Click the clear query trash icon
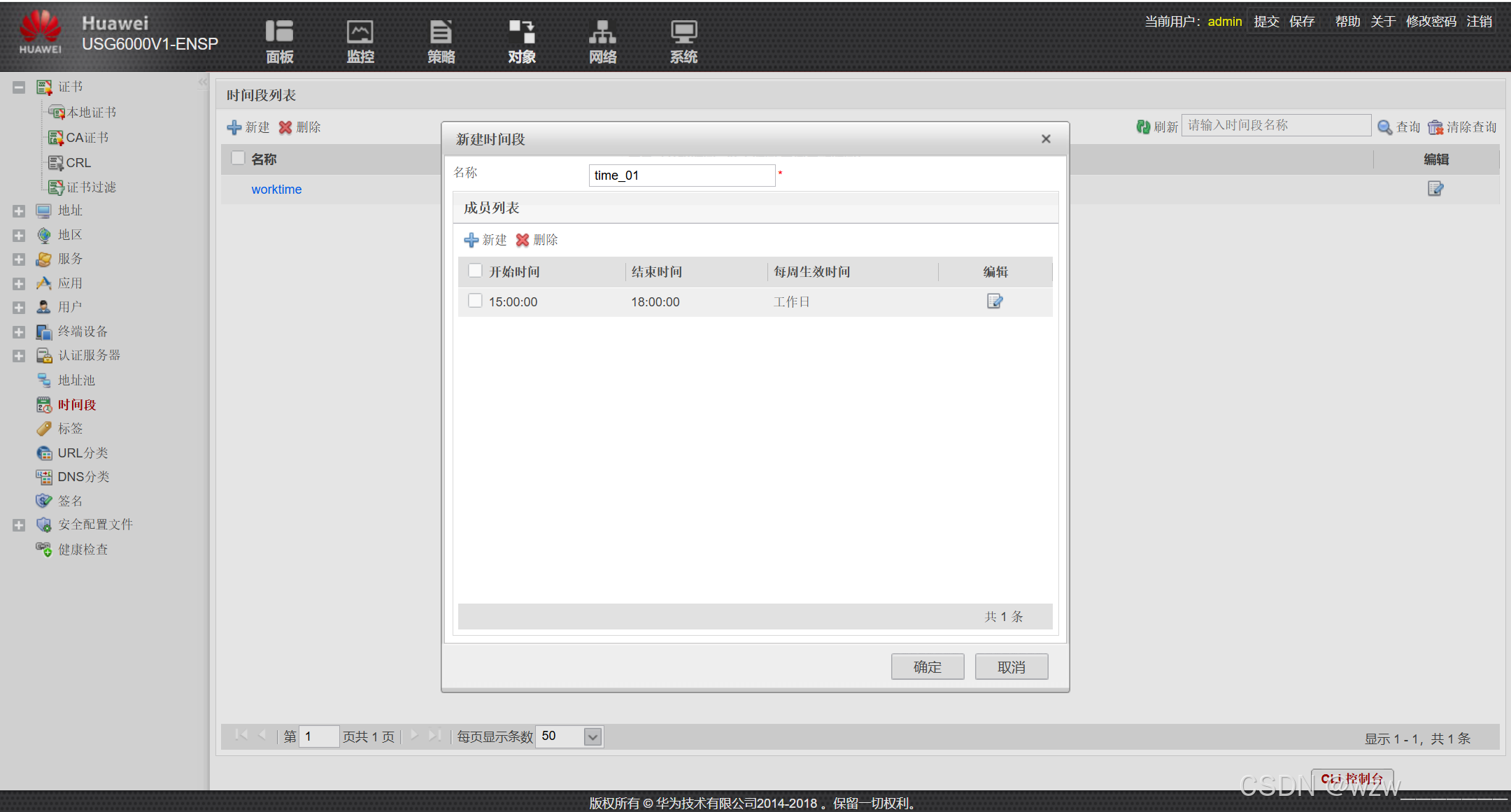 [1435, 127]
